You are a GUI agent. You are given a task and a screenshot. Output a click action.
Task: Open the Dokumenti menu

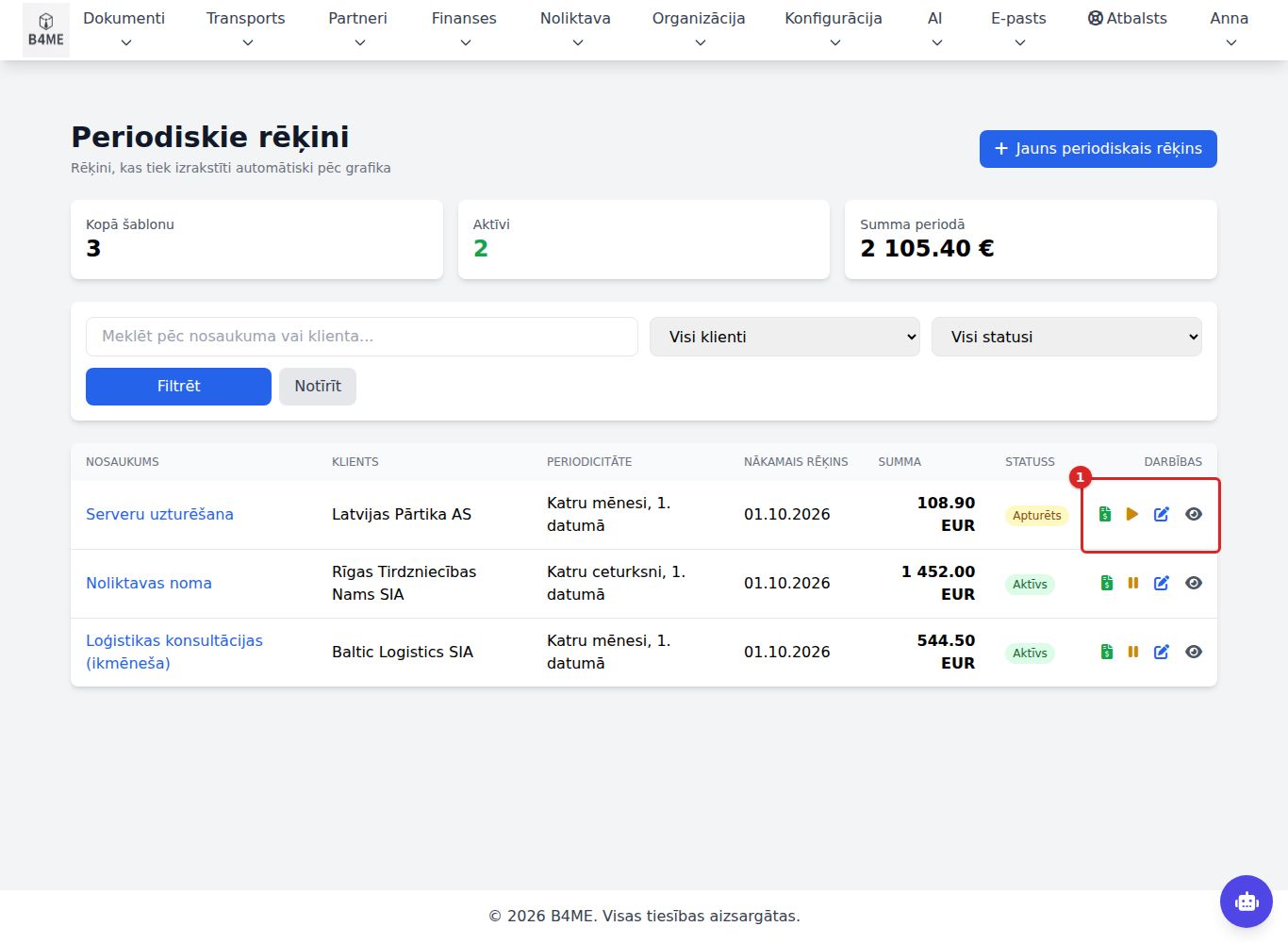click(124, 29)
